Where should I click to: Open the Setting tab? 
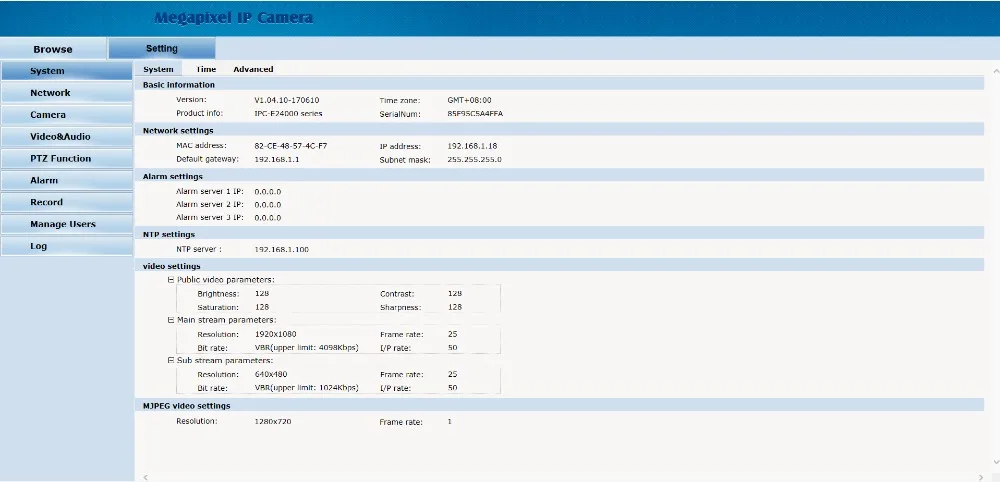[x=162, y=48]
